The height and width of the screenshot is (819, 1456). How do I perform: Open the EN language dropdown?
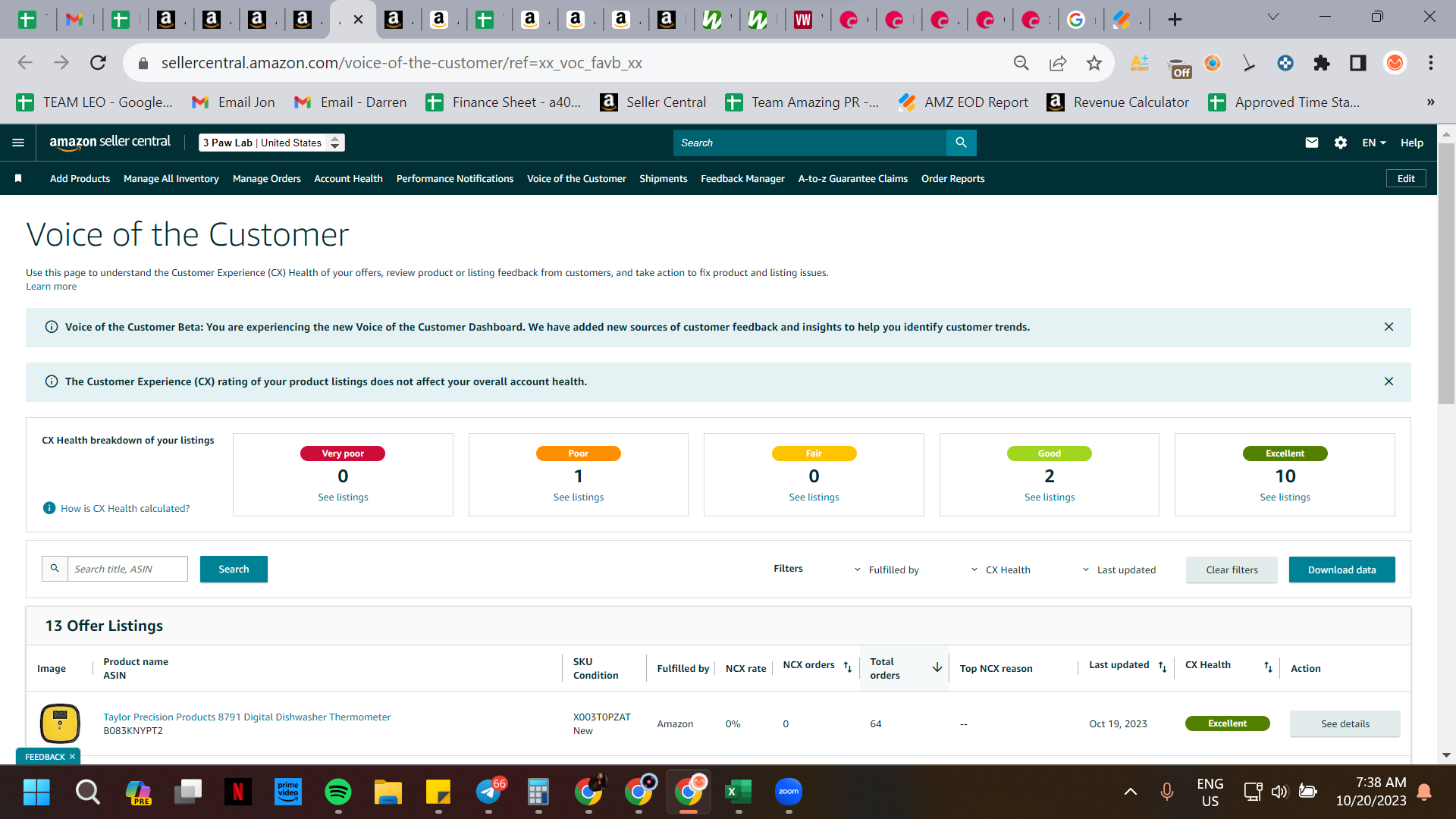coord(1374,143)
